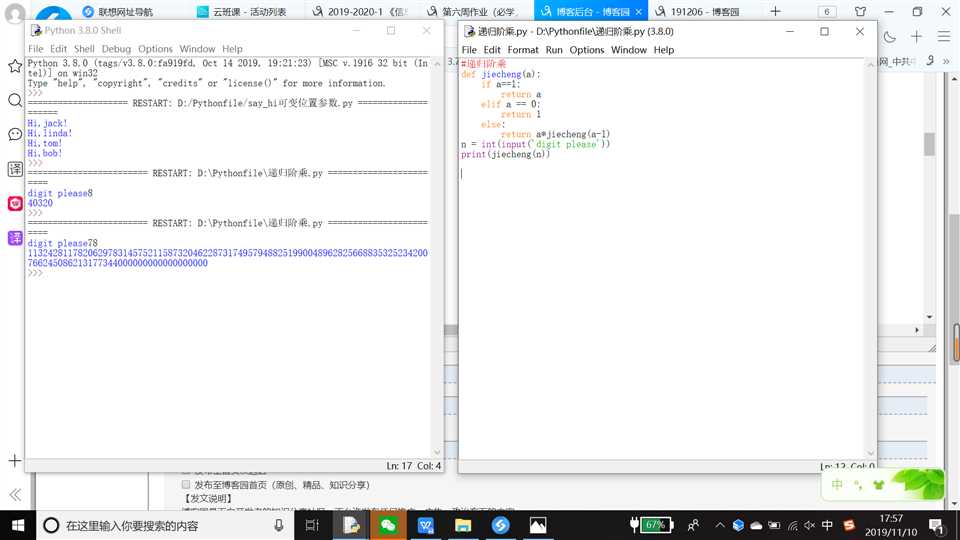960x540 pixels.
Task: Toggle night mode moon icon in browser
Action: point(890,37)
